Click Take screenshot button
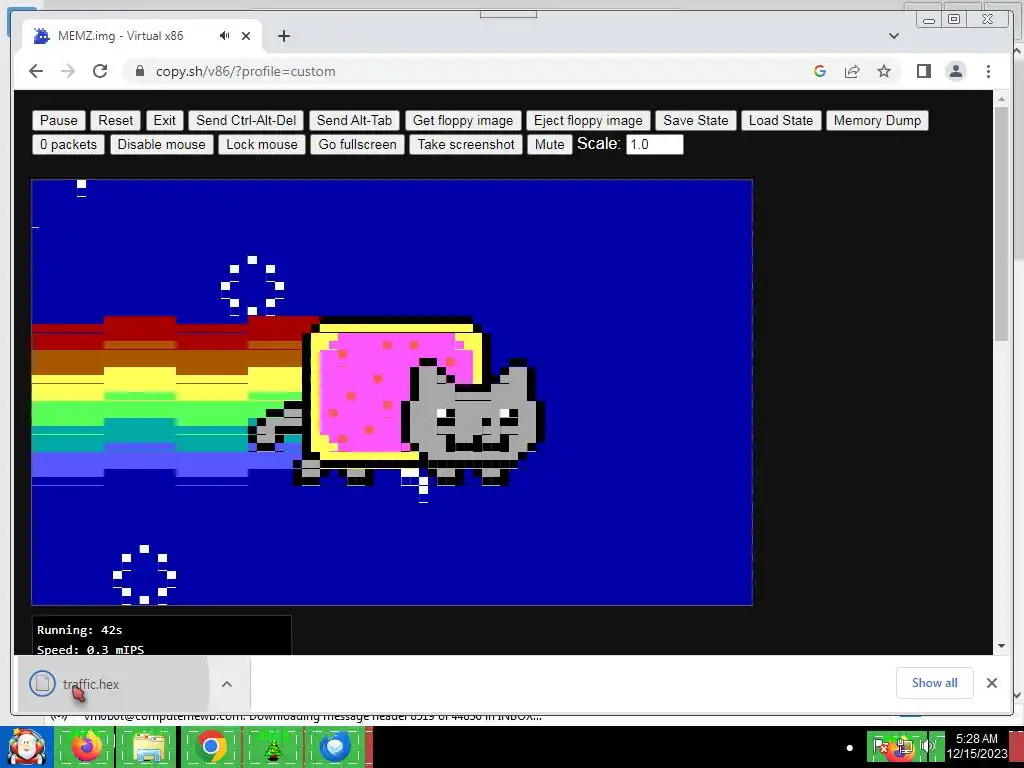Viewport: 1024px width, 768px height. point(466,144)
